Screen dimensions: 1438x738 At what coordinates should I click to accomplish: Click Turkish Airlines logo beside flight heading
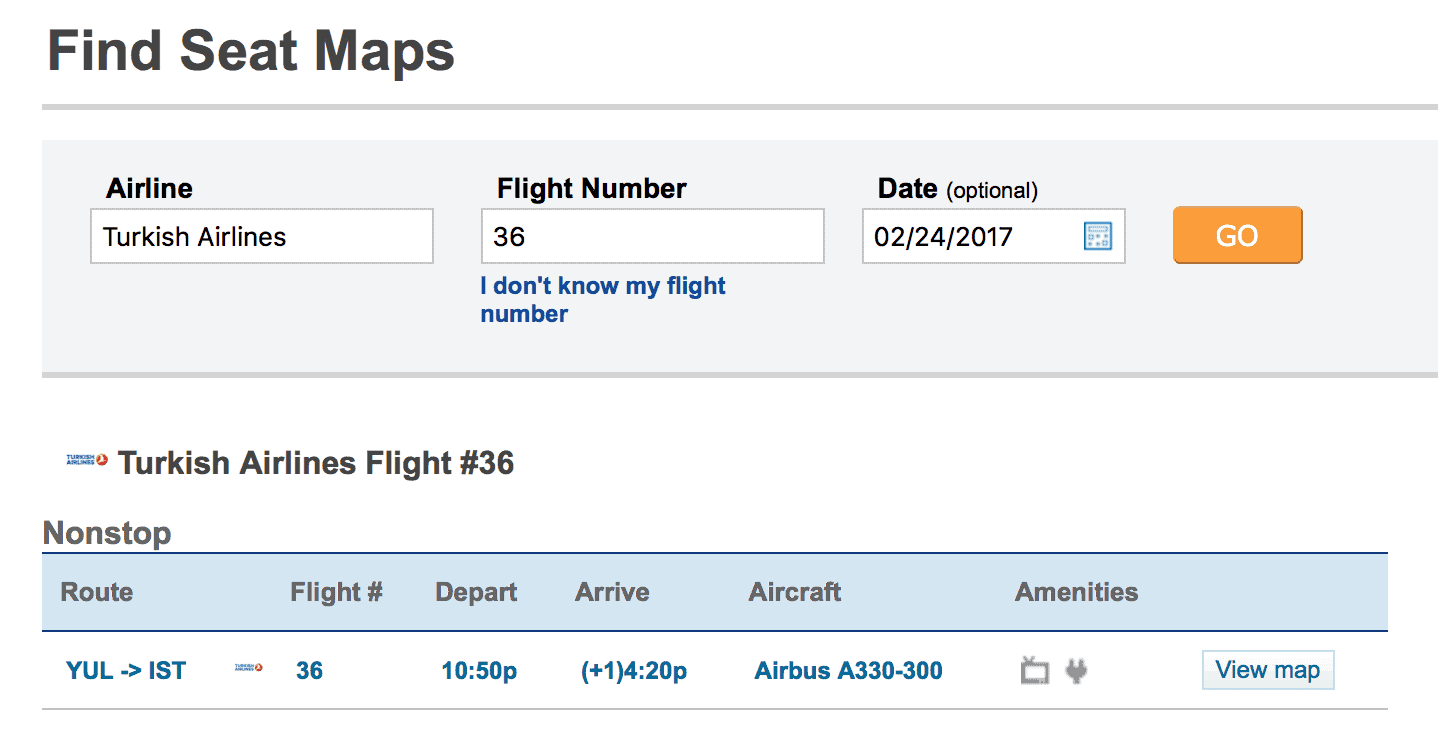coord(87,461)
